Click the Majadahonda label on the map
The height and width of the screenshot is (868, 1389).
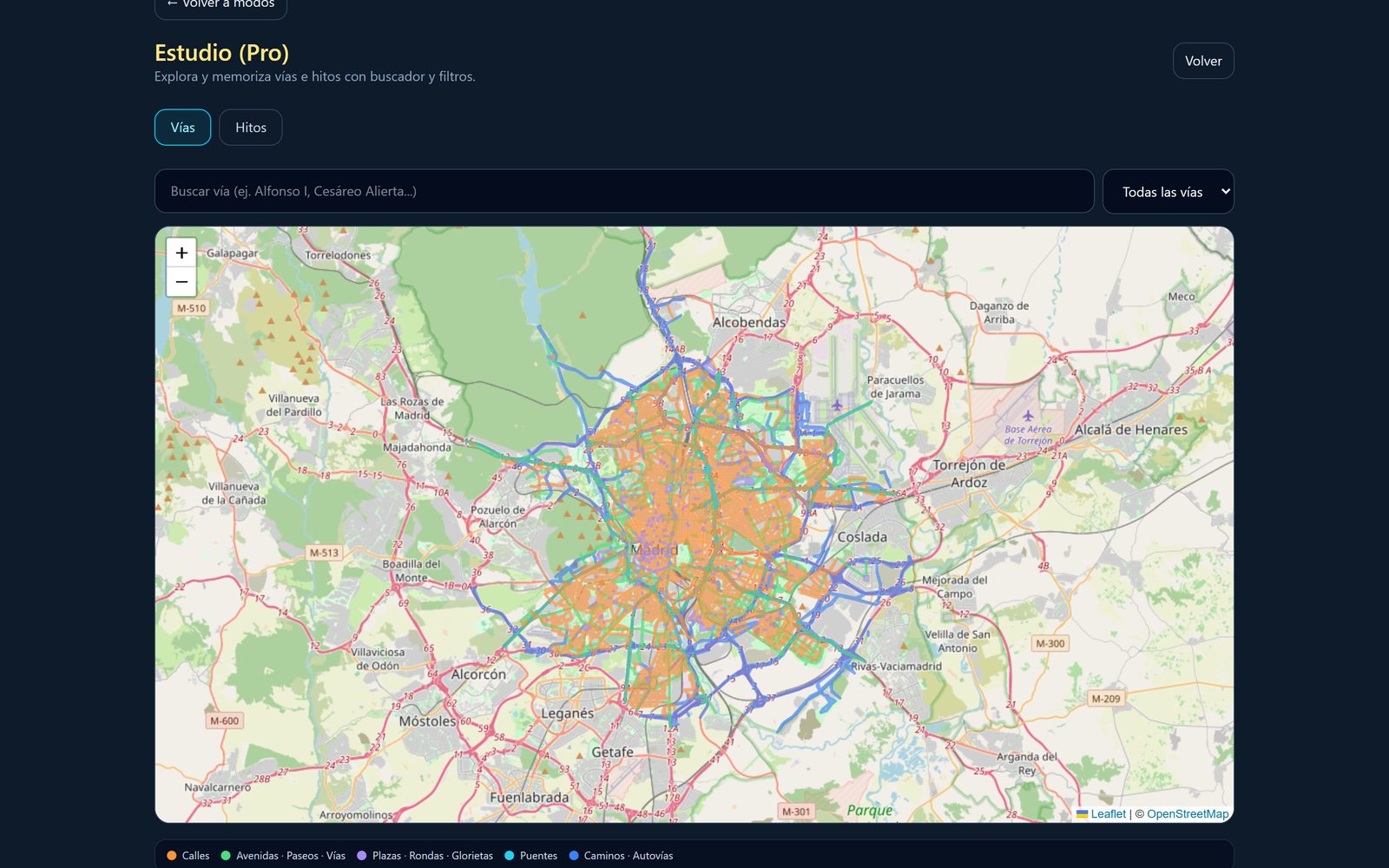click(418, 448)
